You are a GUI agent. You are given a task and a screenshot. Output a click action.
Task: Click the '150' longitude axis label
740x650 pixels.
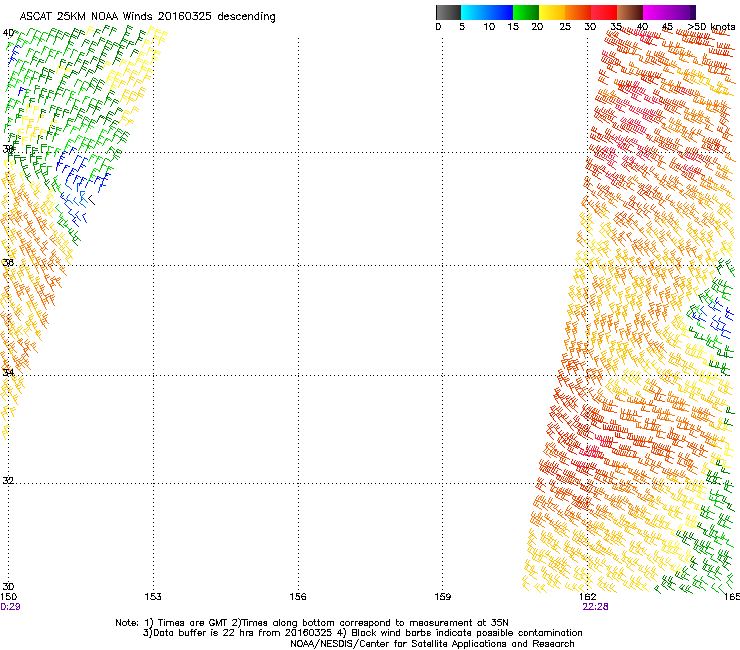pos(8,597)
